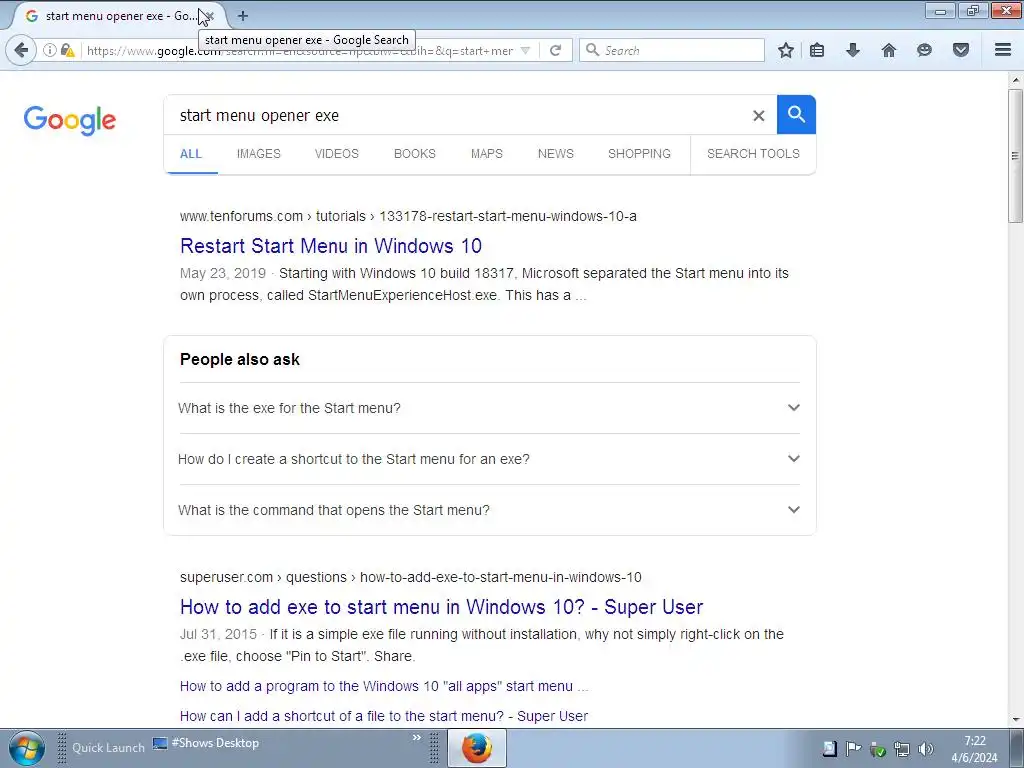
Task: Click the first tray icon beside the flag
Action: click(x=829, y=748)
